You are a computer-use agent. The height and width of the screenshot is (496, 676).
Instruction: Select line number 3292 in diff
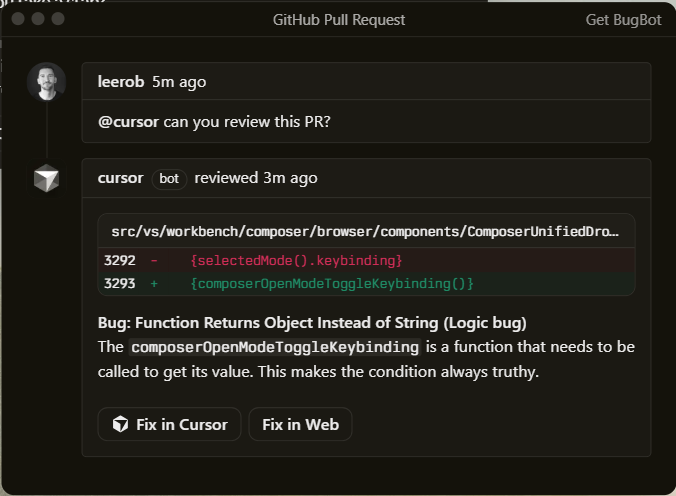[x=119, y=260]
